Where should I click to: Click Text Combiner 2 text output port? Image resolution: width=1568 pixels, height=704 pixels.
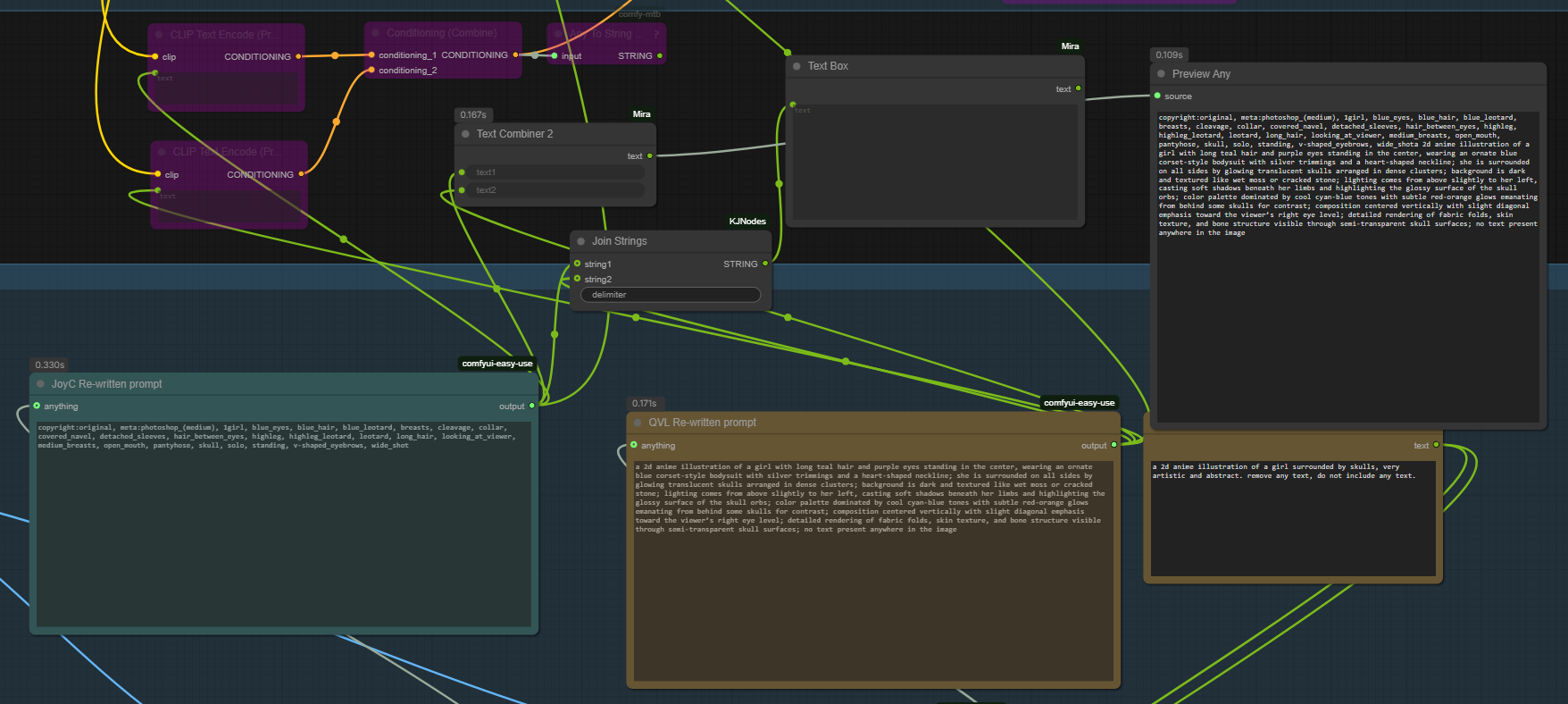click(650, 155)
